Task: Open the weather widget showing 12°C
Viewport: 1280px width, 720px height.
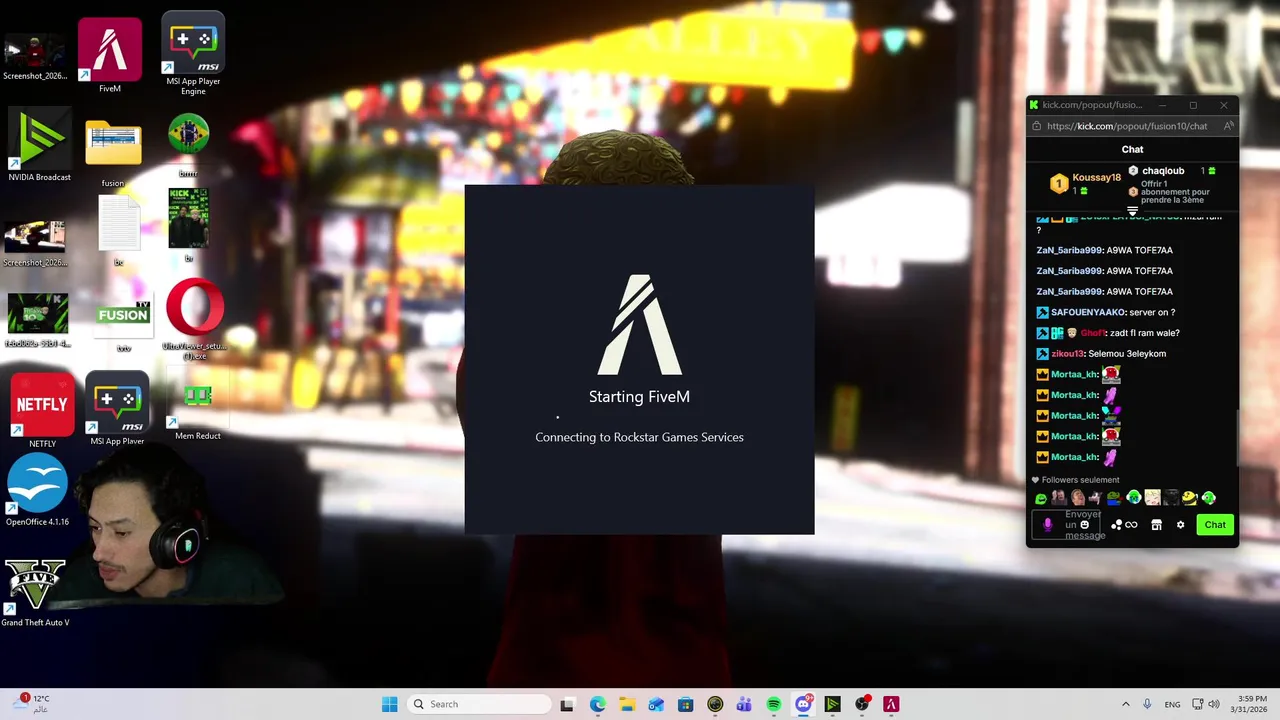Action: 31,703
